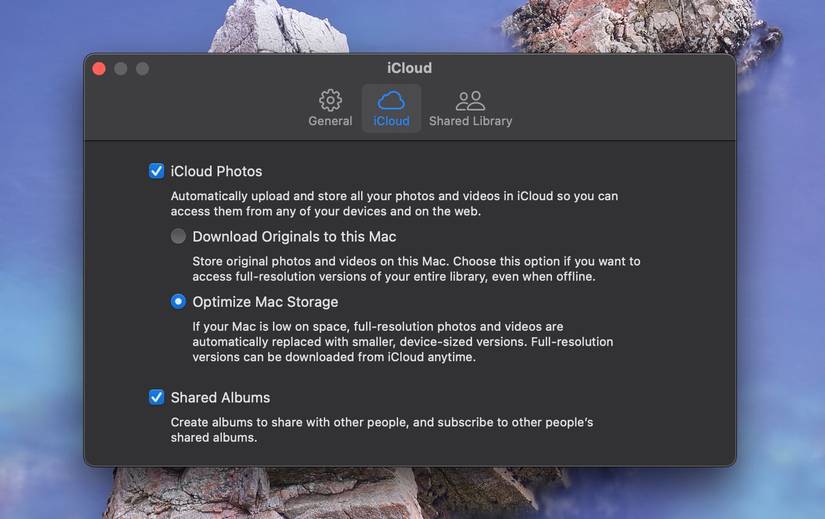825x519 pixels.
Task: Select the iCloud preferences tab
Action: coord(391,108)
